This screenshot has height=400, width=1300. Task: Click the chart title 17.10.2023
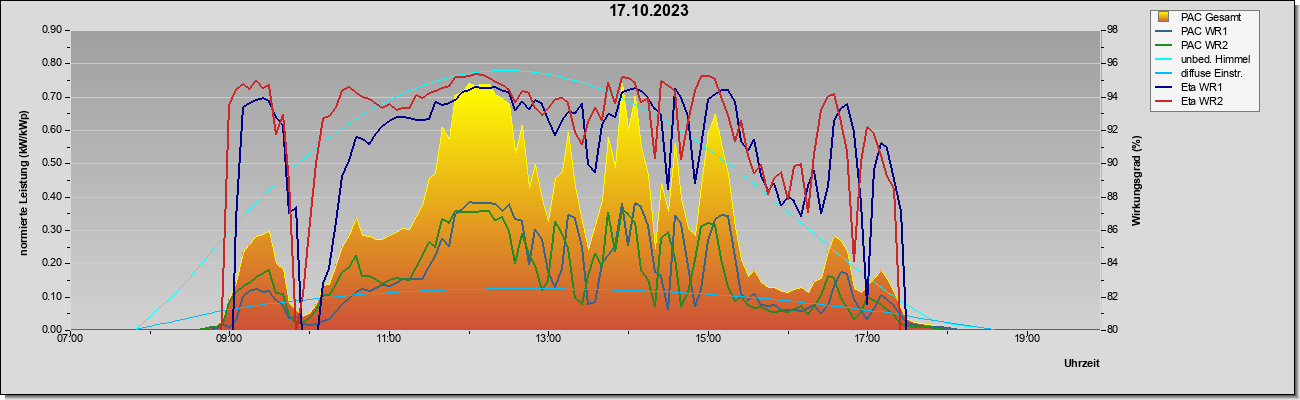[649, 12]
